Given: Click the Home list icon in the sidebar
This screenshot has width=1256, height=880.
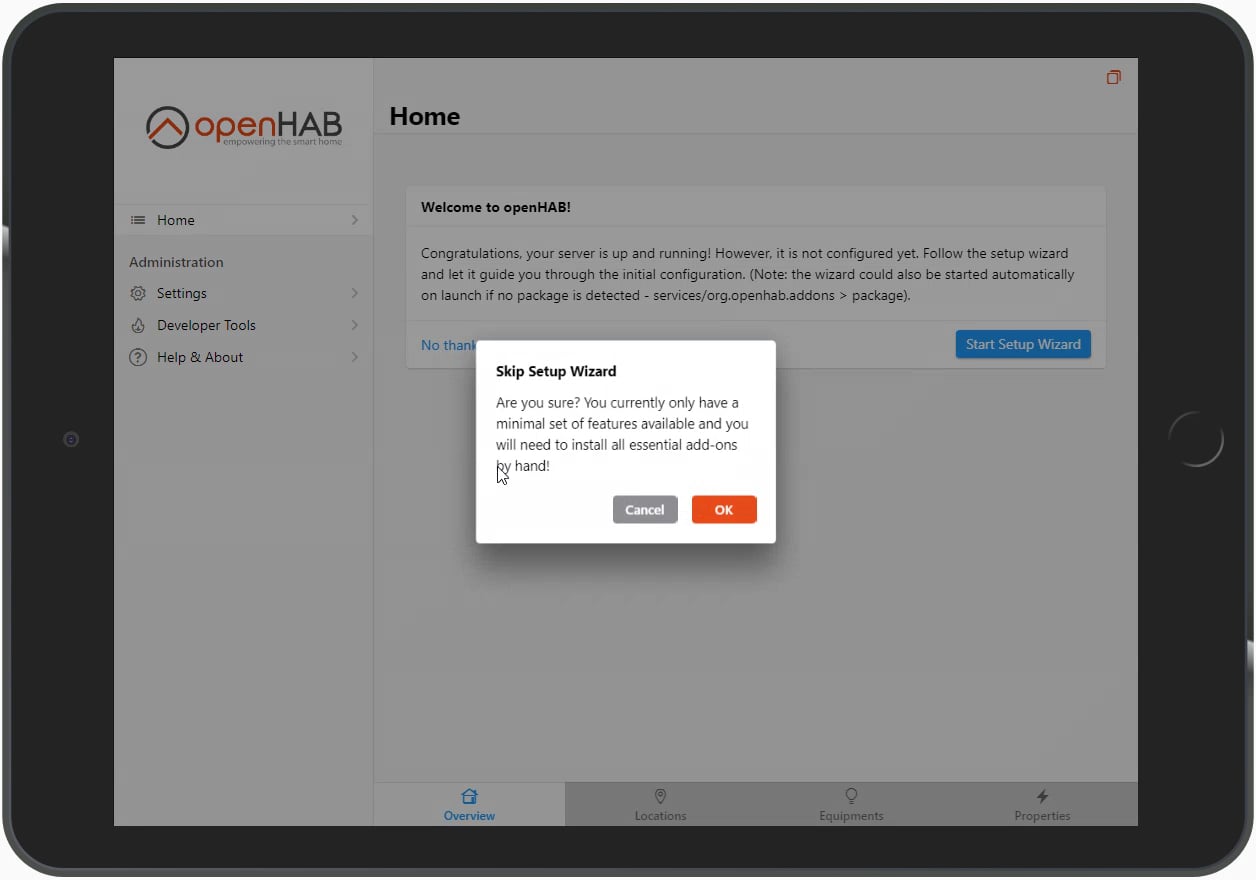Looking at the screenshot, I should (138, 220).
